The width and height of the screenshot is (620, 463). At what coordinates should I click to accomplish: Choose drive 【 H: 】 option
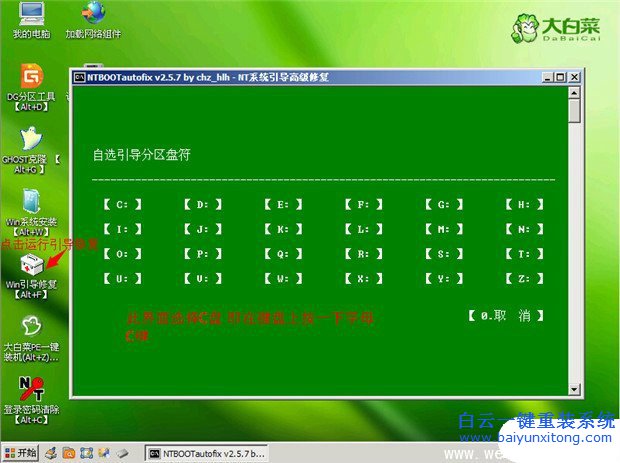point(524,205)
